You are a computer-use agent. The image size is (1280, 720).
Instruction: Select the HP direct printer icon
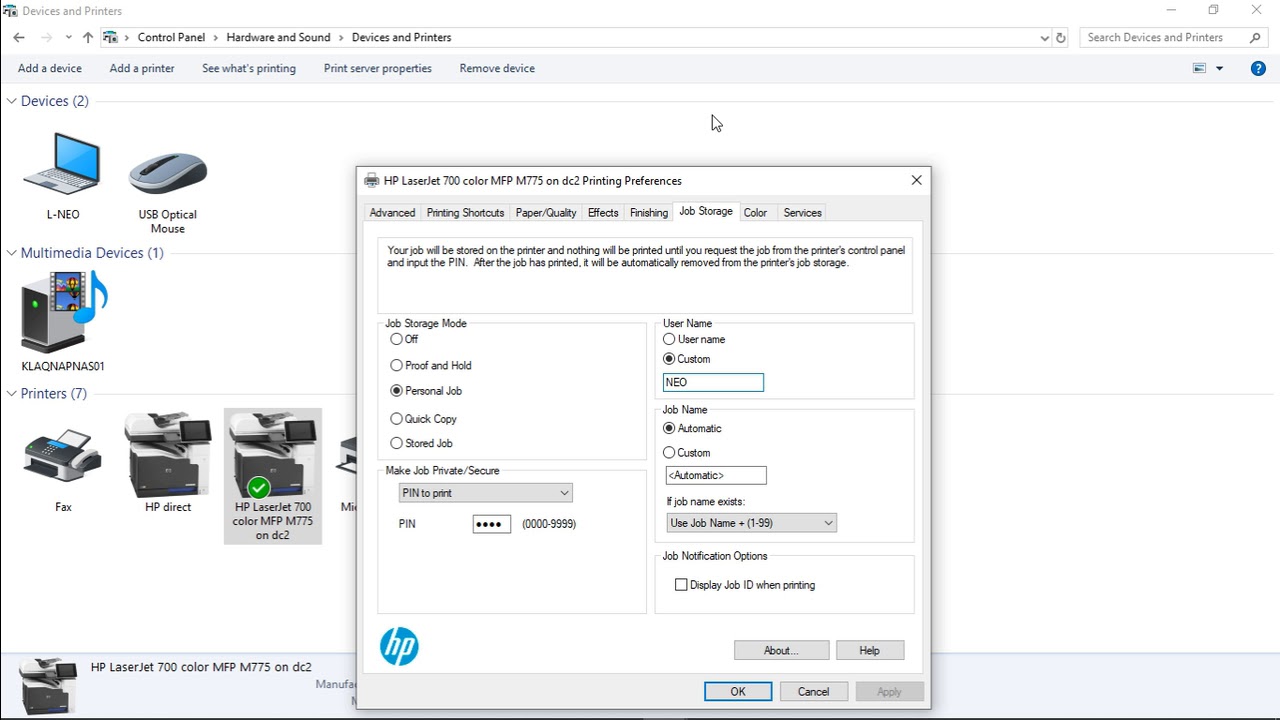pos(168,455)
